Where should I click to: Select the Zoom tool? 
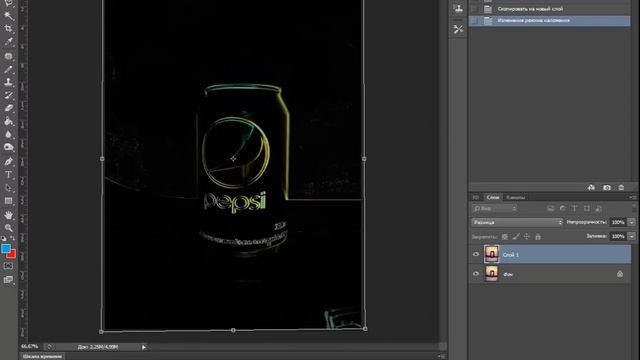(x=8, y=228)
